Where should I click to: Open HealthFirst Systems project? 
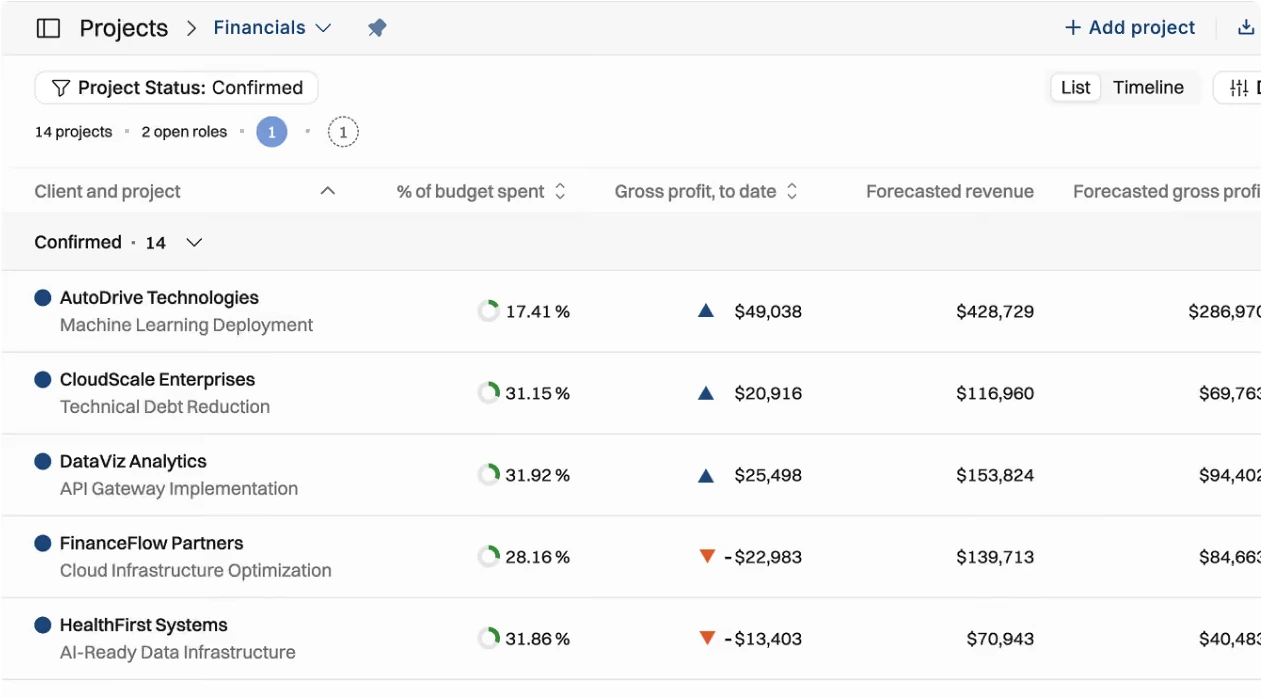144,626
